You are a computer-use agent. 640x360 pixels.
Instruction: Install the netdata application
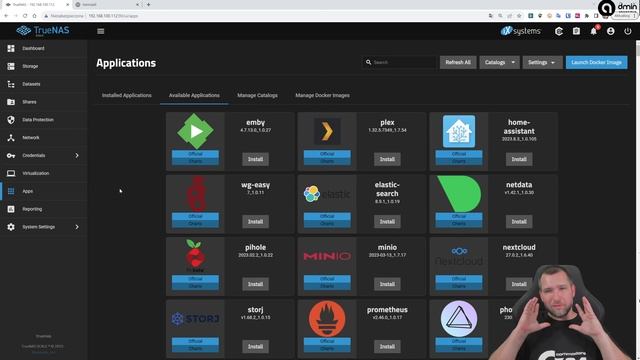(x=519, y=222)
